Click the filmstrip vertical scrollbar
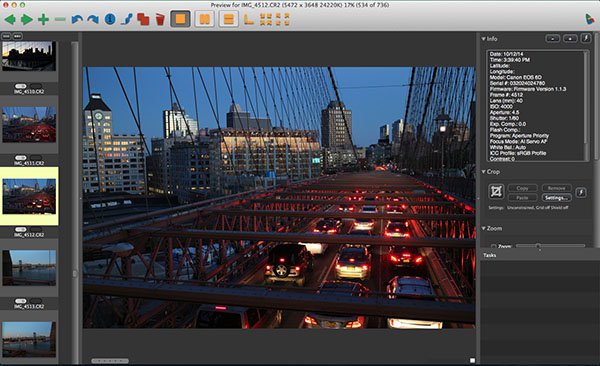 [75, 202]
